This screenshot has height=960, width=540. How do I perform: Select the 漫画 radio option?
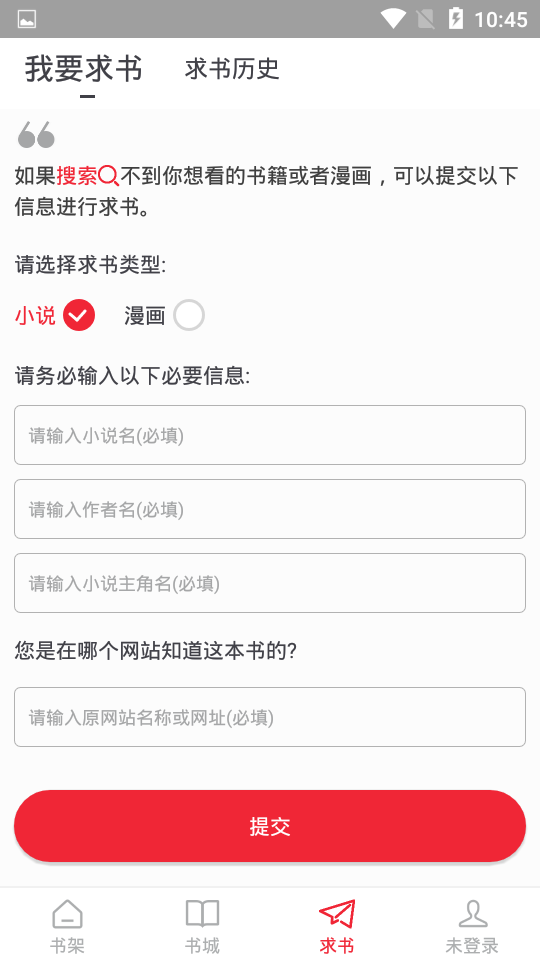point(189,316)
